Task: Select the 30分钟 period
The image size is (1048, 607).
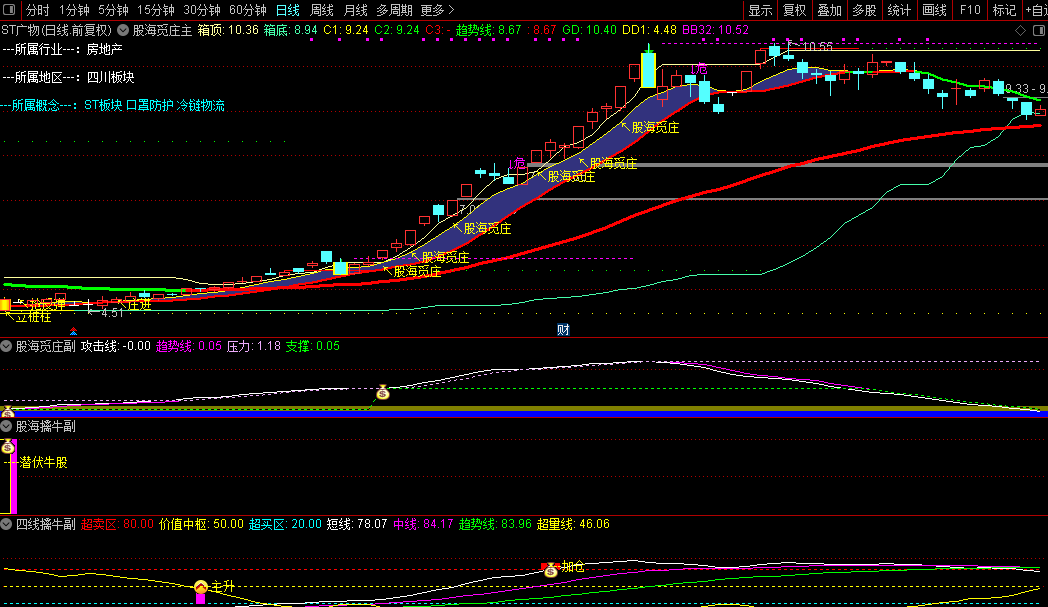Action: tap(202, 10)
